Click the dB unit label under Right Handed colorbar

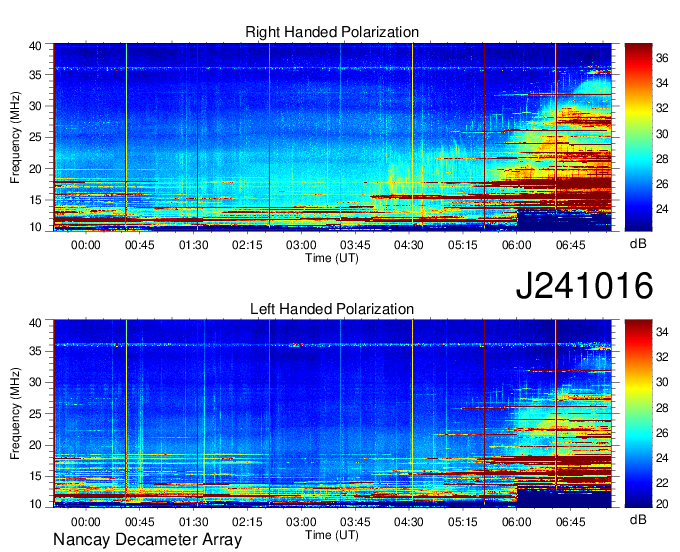click(638, 244)
